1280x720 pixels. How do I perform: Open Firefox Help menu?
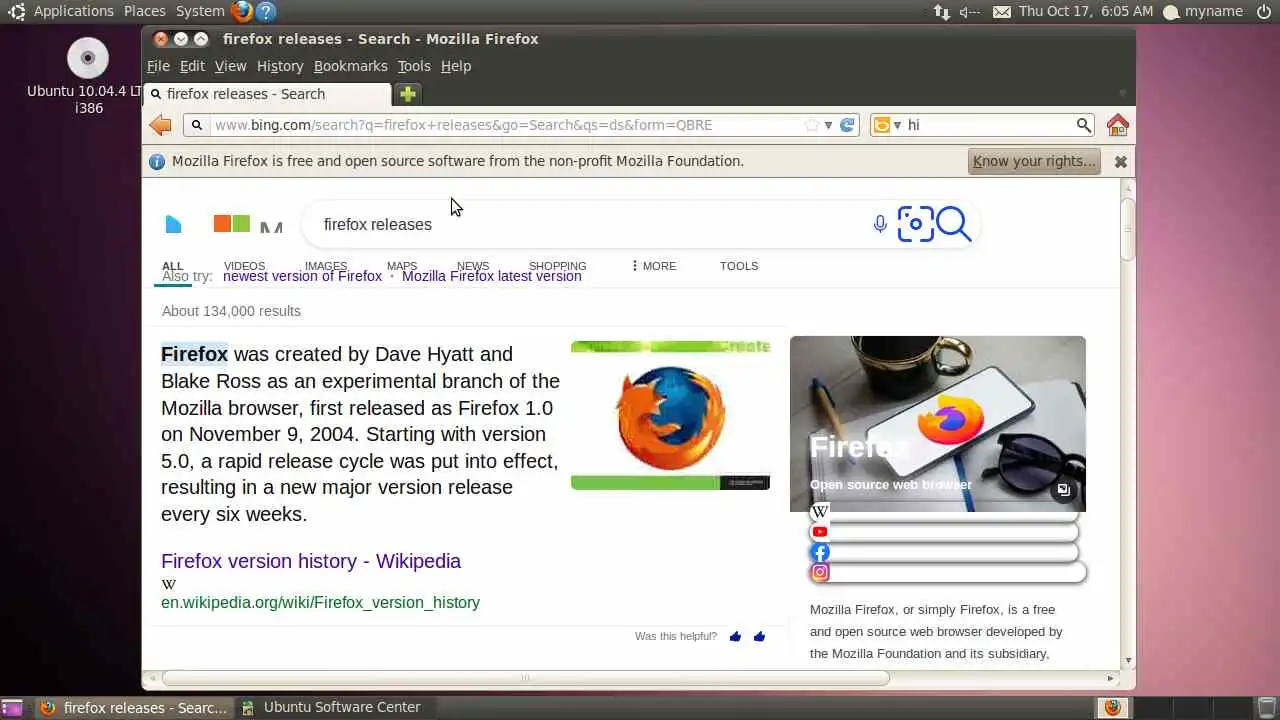click(x=456, y=66)
